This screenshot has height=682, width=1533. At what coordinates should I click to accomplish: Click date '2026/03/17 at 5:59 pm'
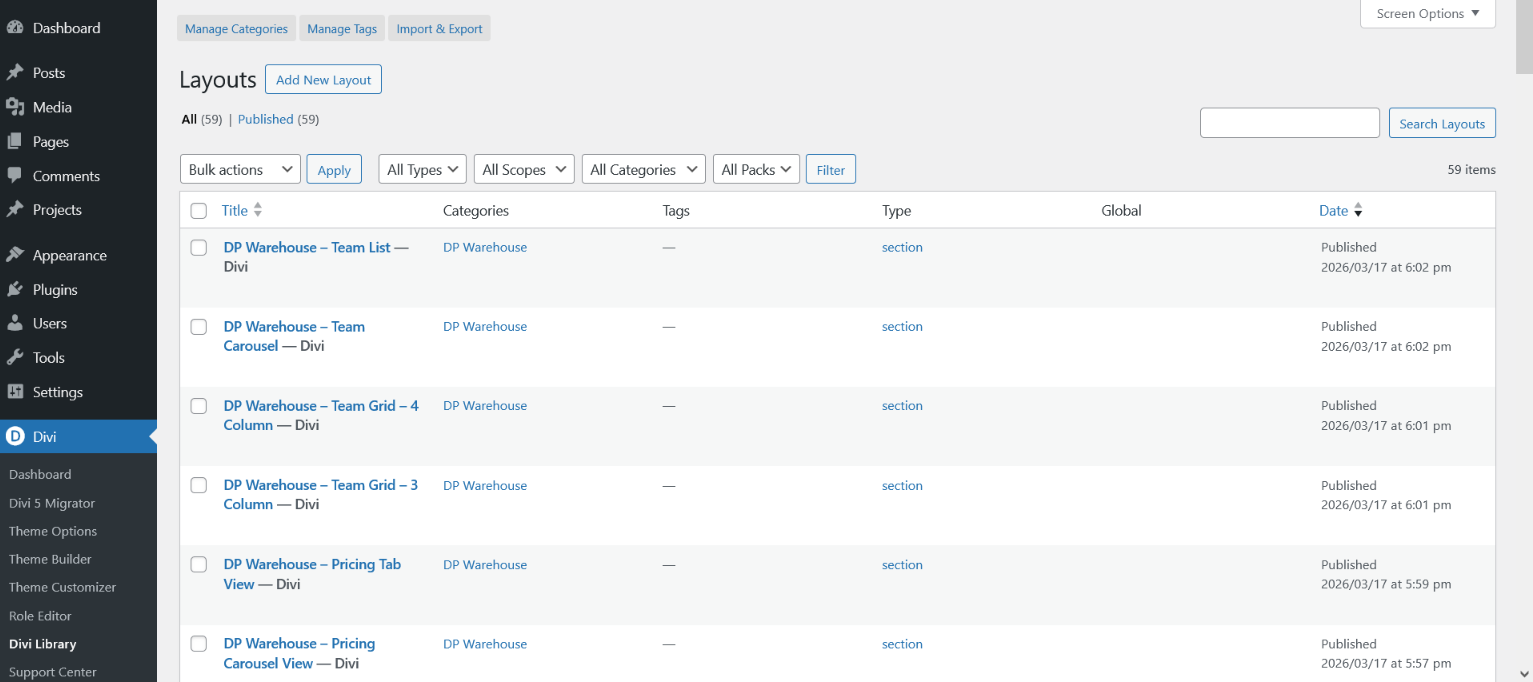(1386, 584)
